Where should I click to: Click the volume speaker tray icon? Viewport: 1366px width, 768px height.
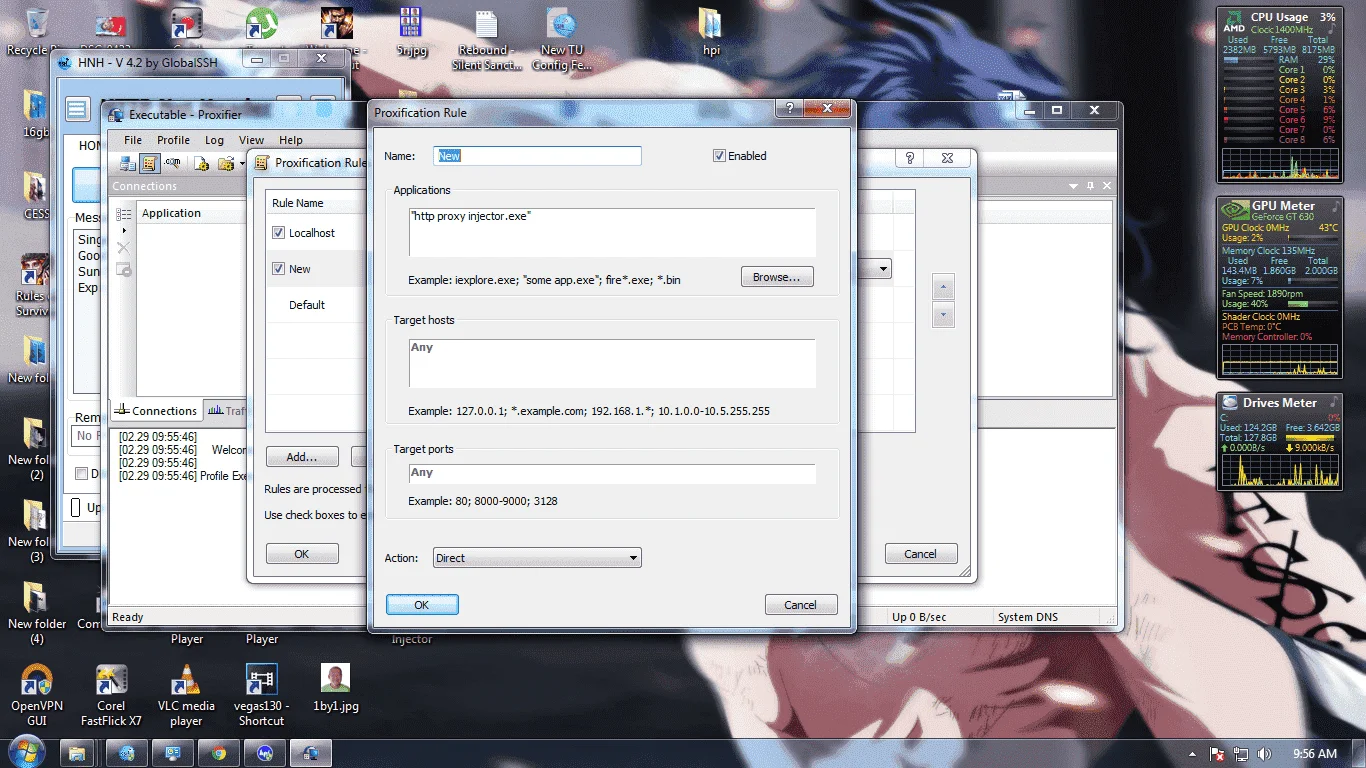pos(1265,754)
